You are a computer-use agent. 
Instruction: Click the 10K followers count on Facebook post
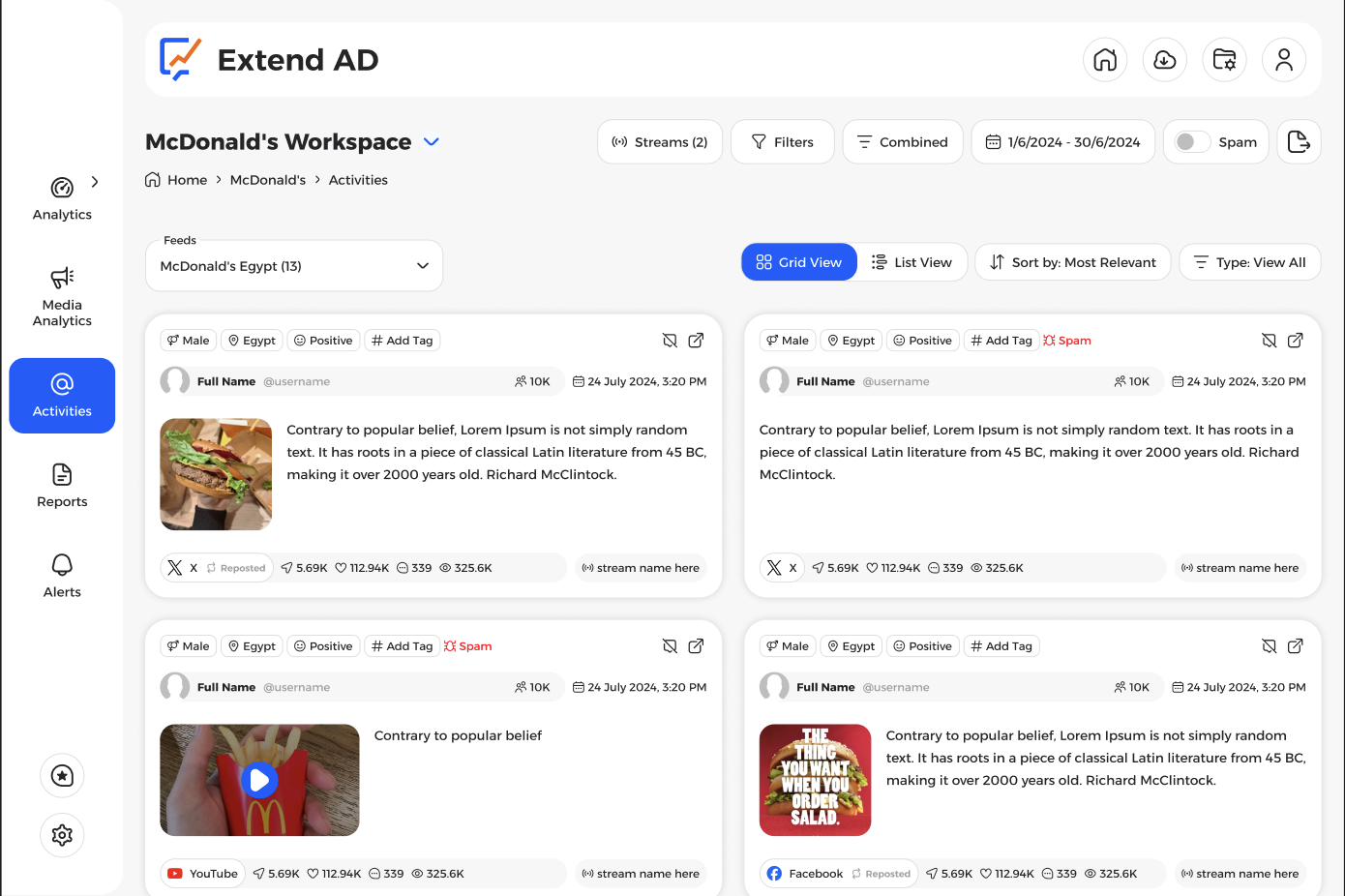[x=1132, y=687]
